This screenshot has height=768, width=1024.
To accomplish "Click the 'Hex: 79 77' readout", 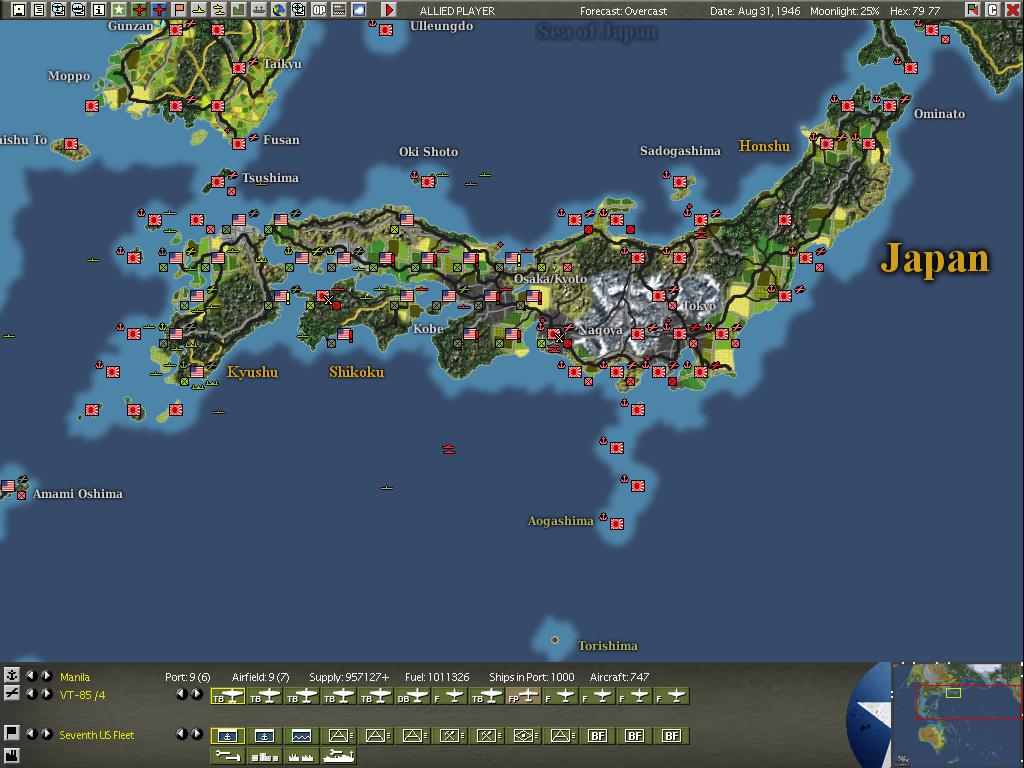I will click(915, 11).
